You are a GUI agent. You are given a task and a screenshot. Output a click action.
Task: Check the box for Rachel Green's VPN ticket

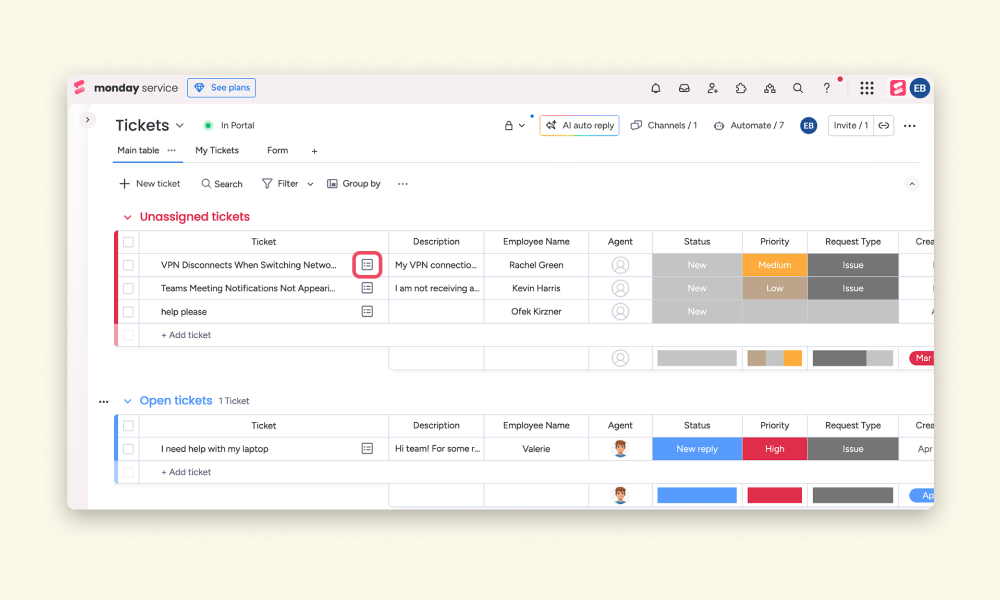(128, 265)
